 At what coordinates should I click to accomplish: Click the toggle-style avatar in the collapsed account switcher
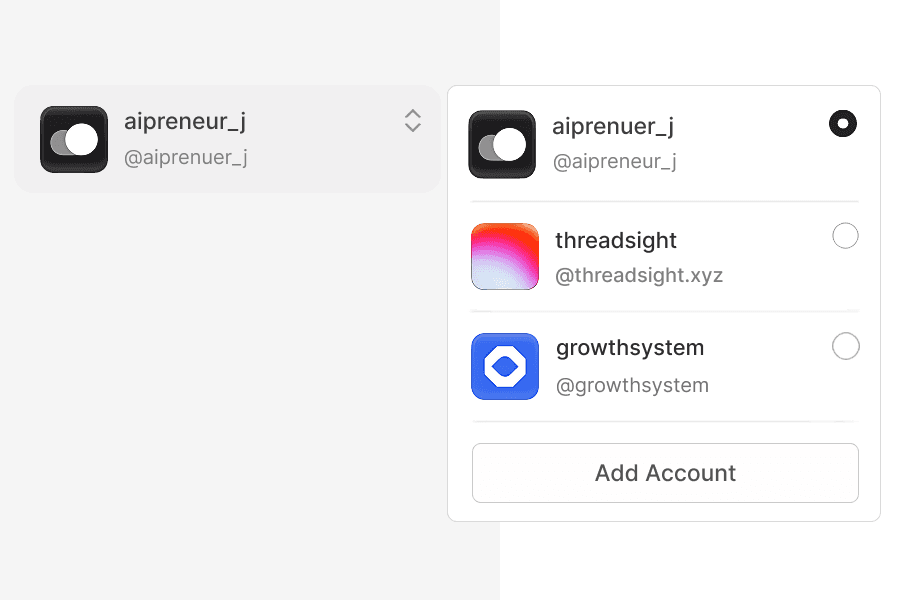74,139
